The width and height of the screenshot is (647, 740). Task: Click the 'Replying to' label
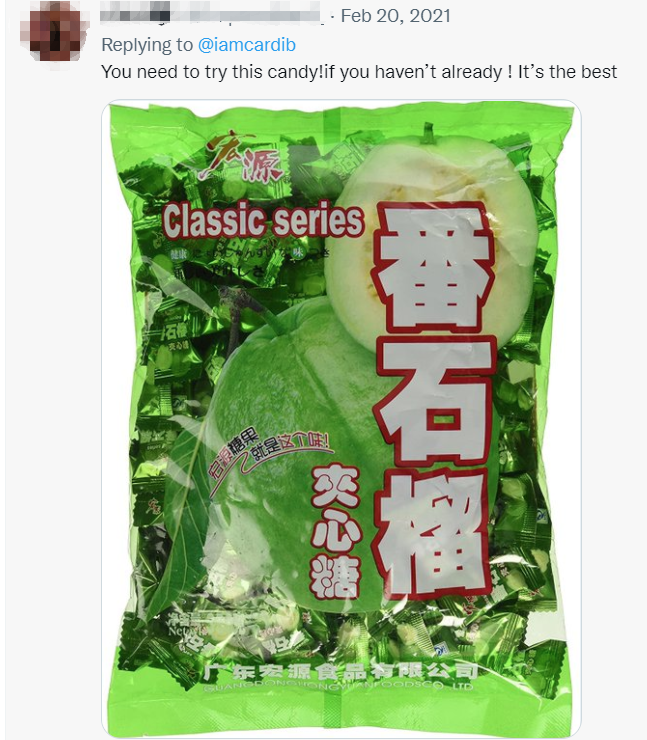coord(147,45)
